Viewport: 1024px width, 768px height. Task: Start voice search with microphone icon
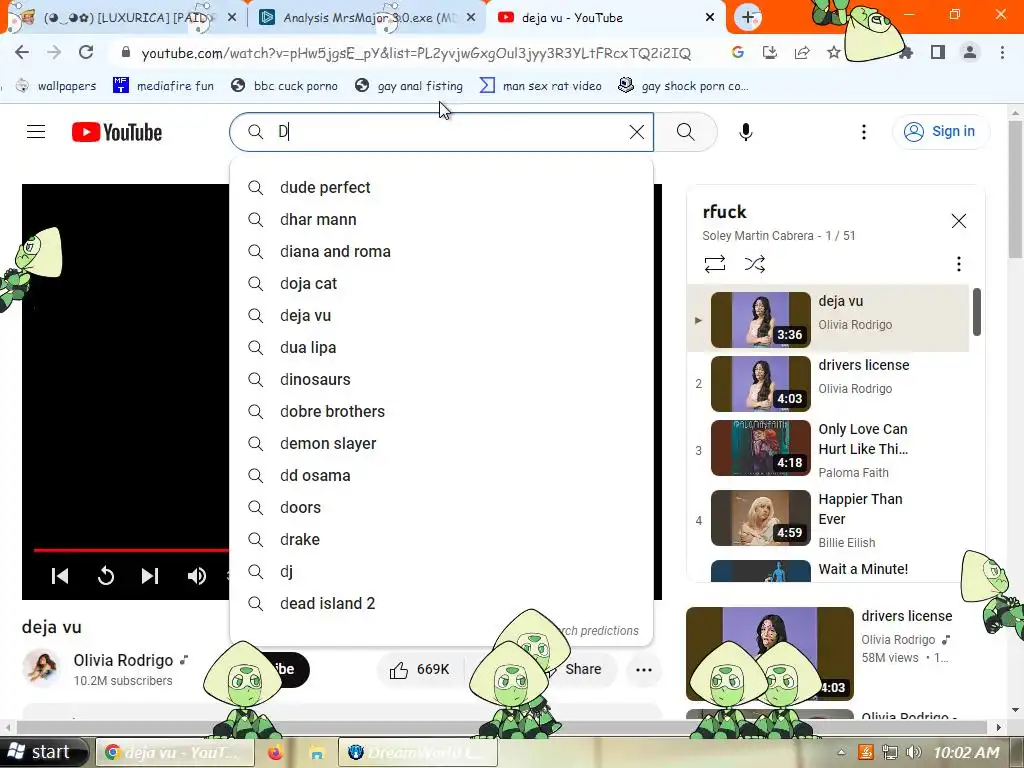point(745,132)
